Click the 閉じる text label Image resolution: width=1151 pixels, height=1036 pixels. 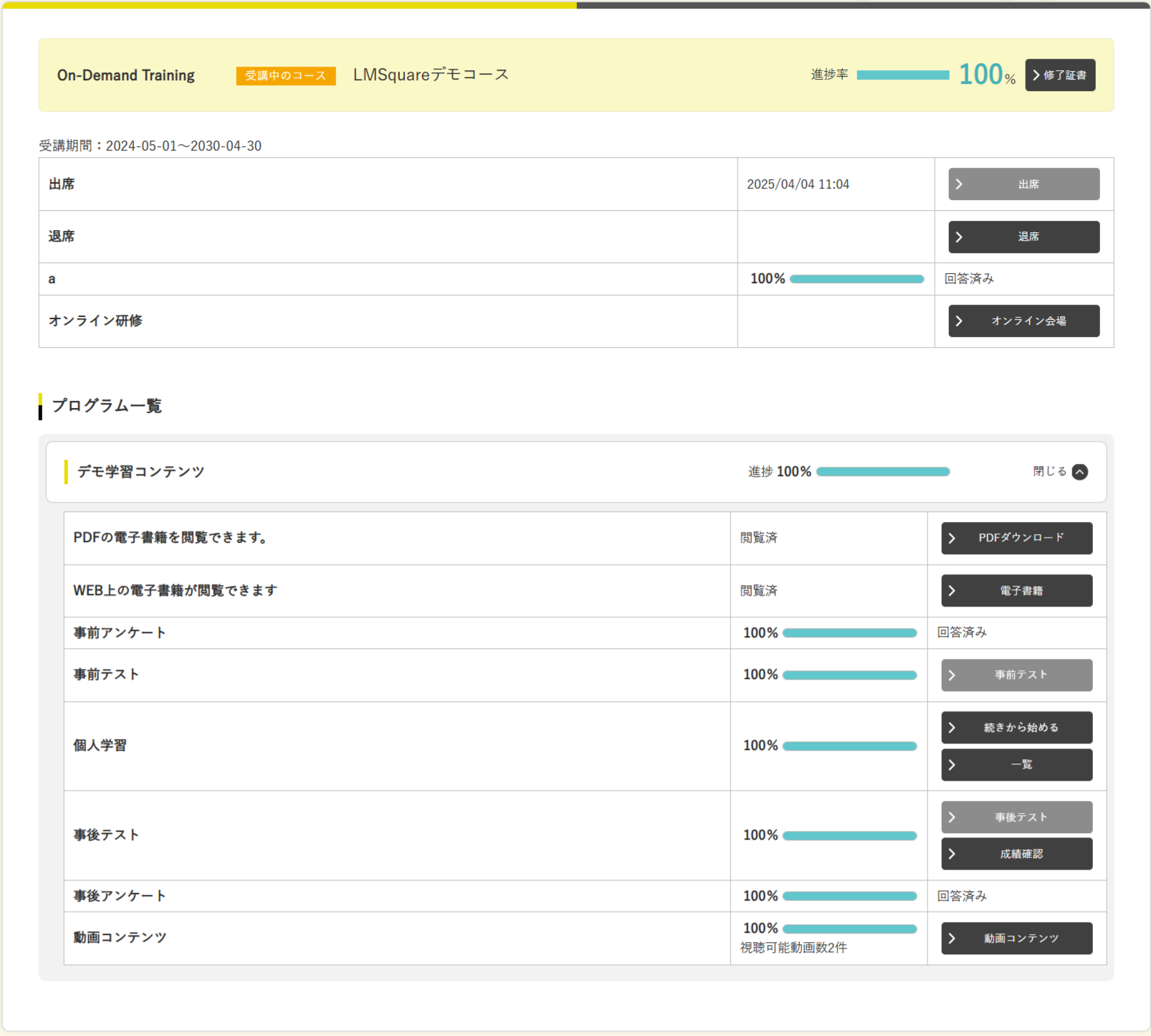tap(1050, 472)
